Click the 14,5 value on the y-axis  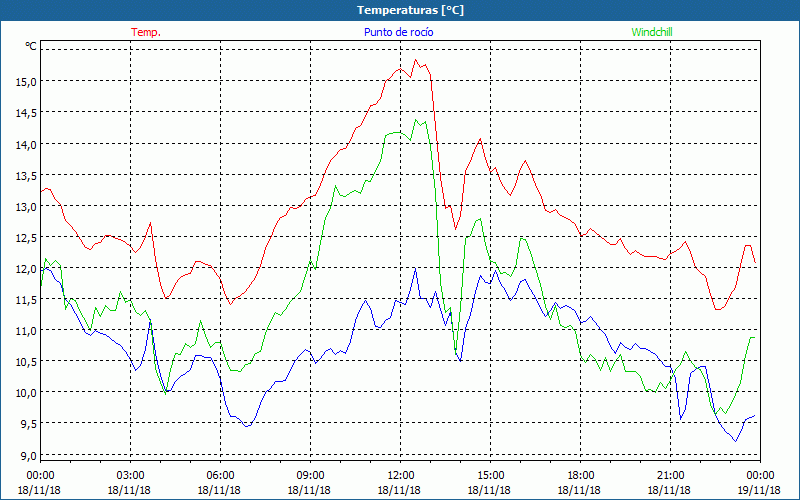click(x=25, y=113)
